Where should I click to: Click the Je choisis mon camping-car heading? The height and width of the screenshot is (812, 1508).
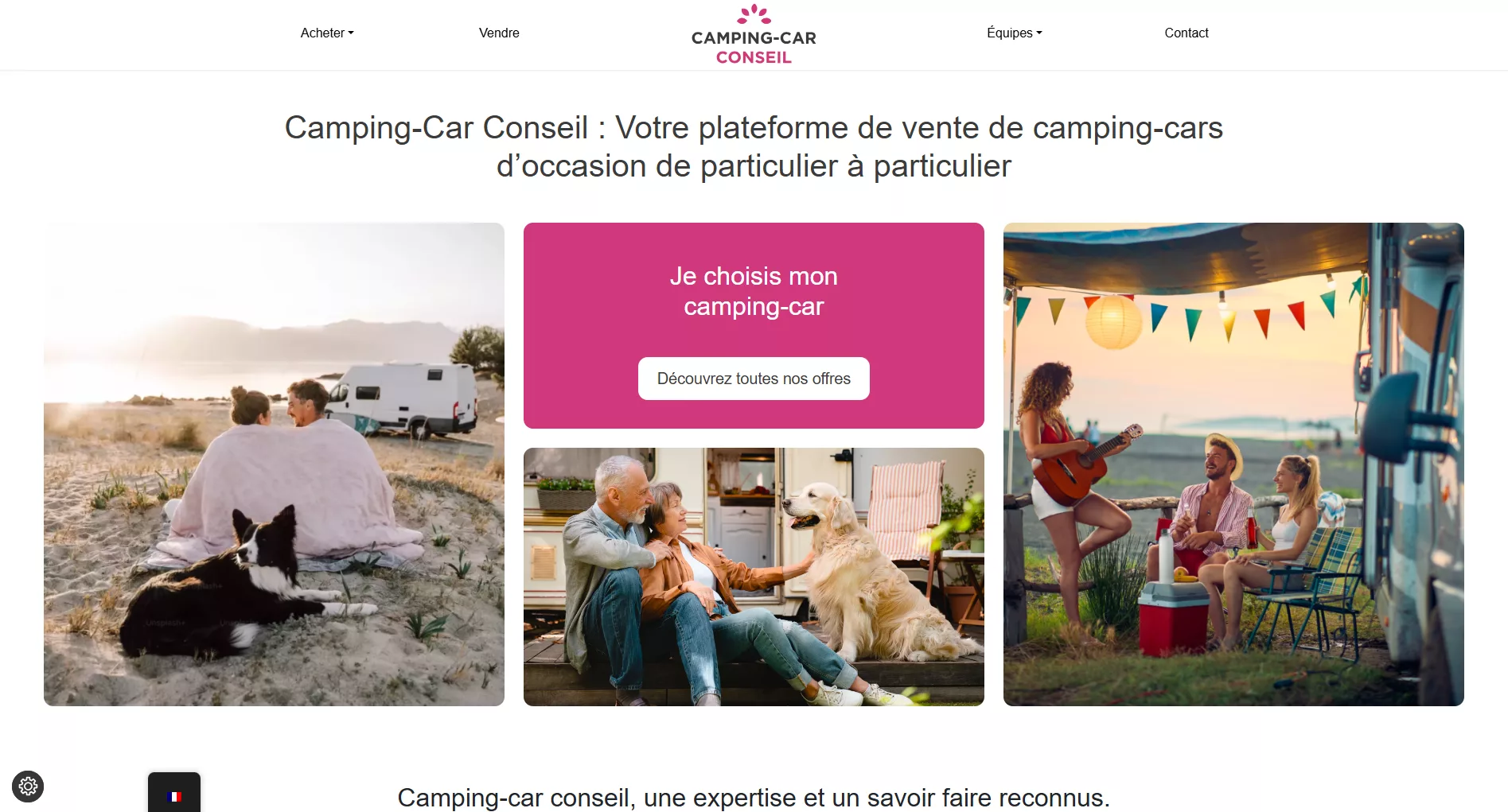tap(754, 291)
